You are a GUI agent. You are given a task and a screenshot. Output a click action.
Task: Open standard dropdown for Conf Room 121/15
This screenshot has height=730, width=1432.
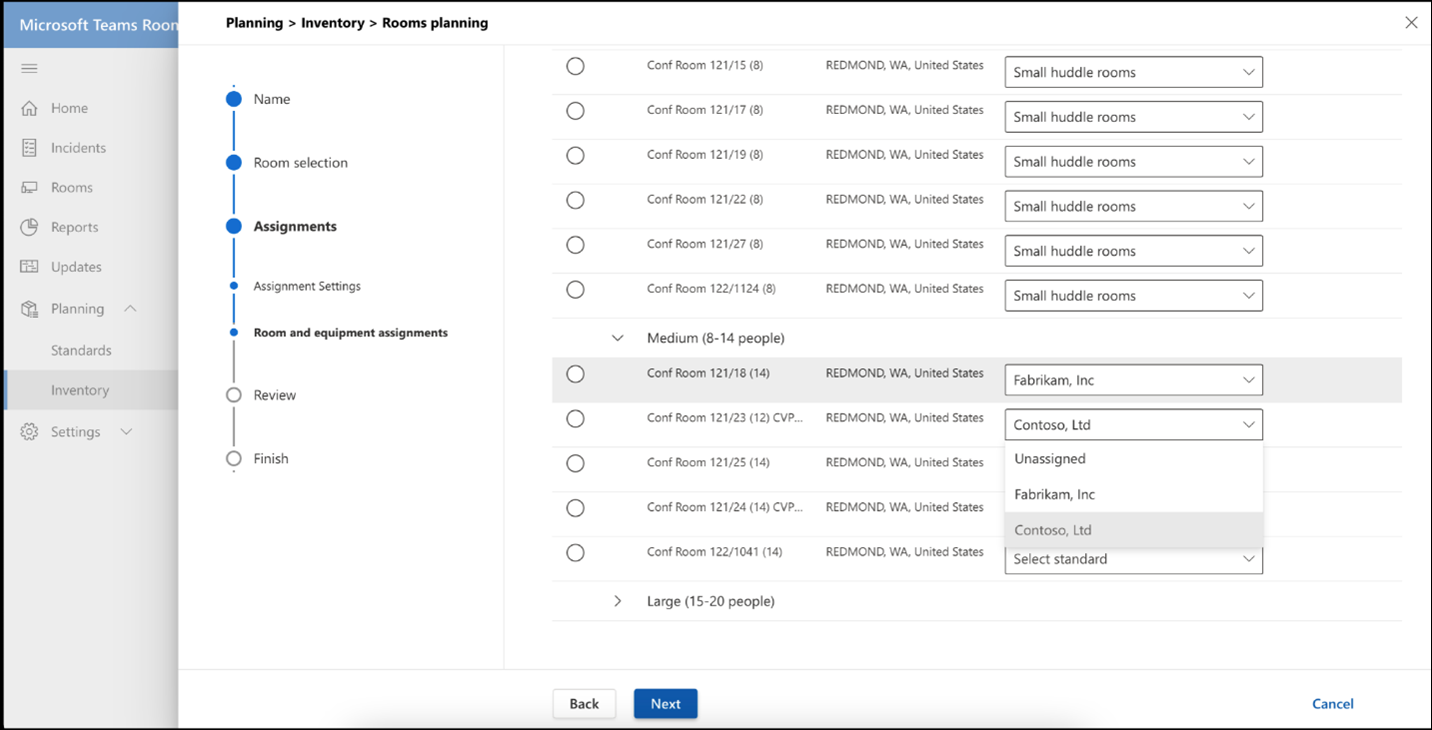1133,72
